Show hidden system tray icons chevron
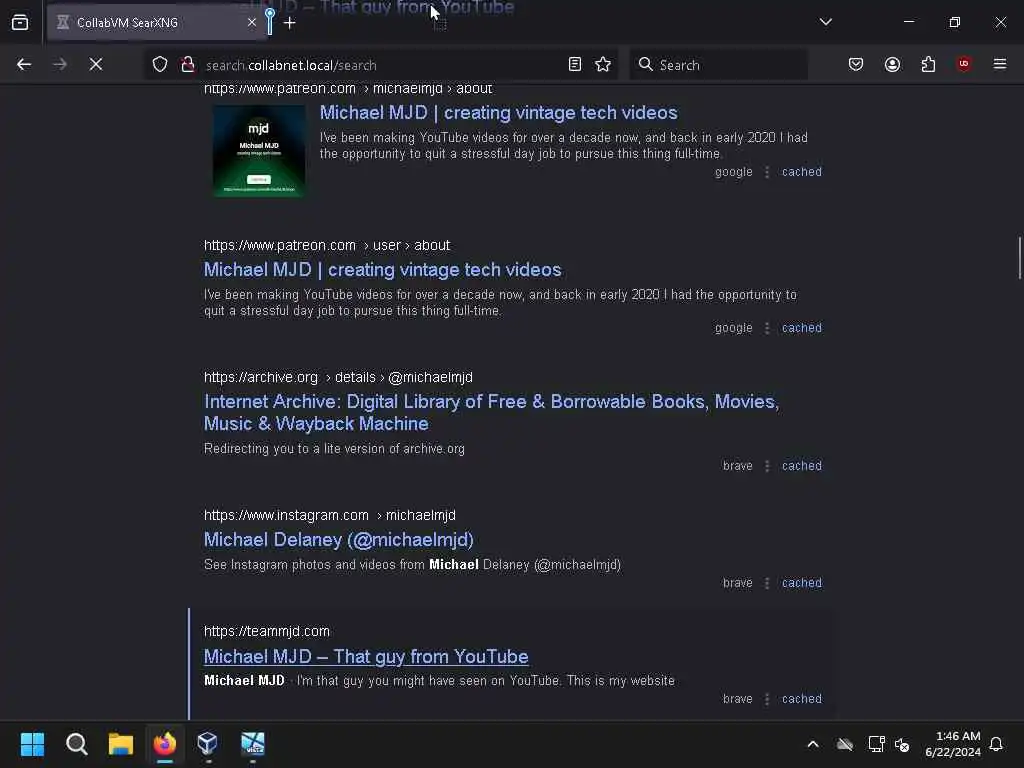Screen dimensions: 1024x768 click(x=813, y=744)
